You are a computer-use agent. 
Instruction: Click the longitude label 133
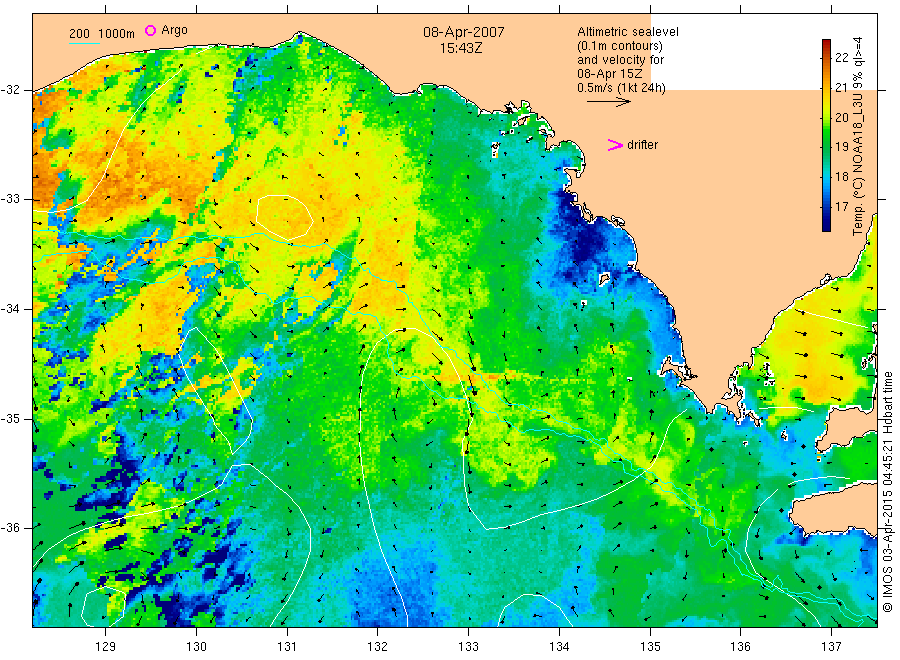pos(468,647)
